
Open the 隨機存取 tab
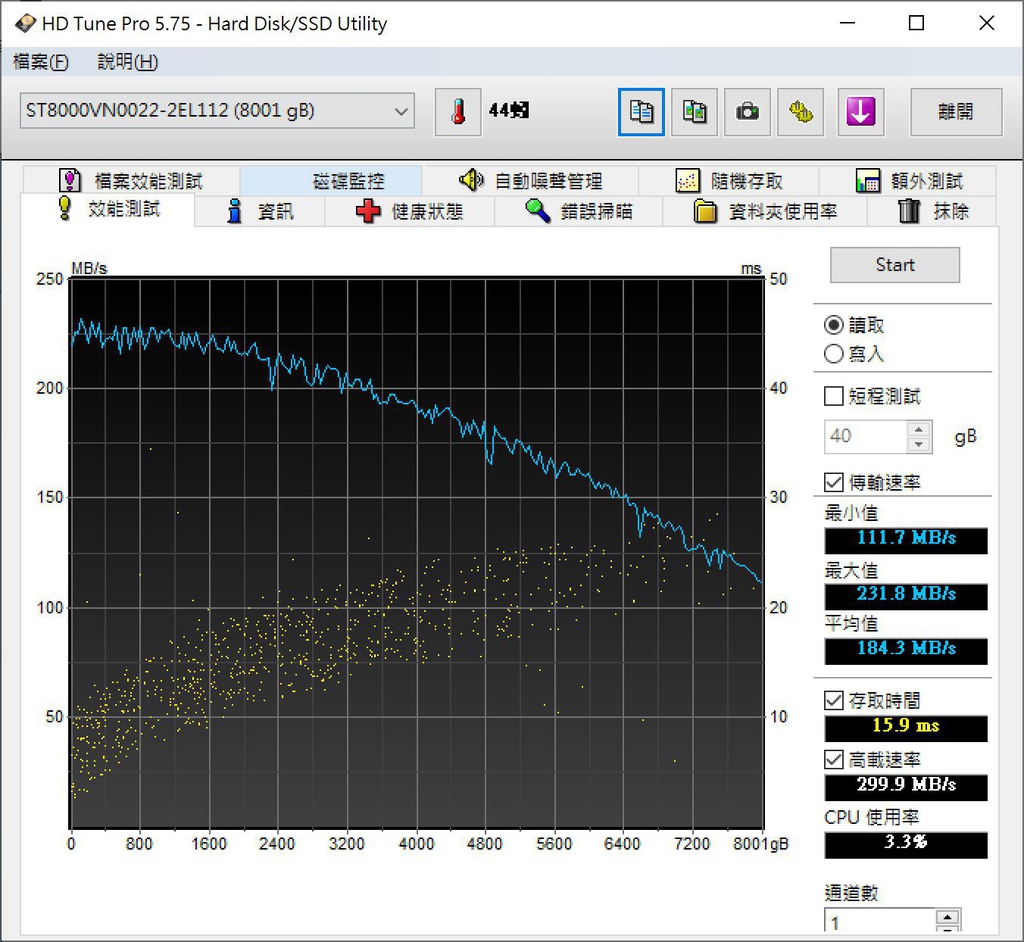click(729, 180)
